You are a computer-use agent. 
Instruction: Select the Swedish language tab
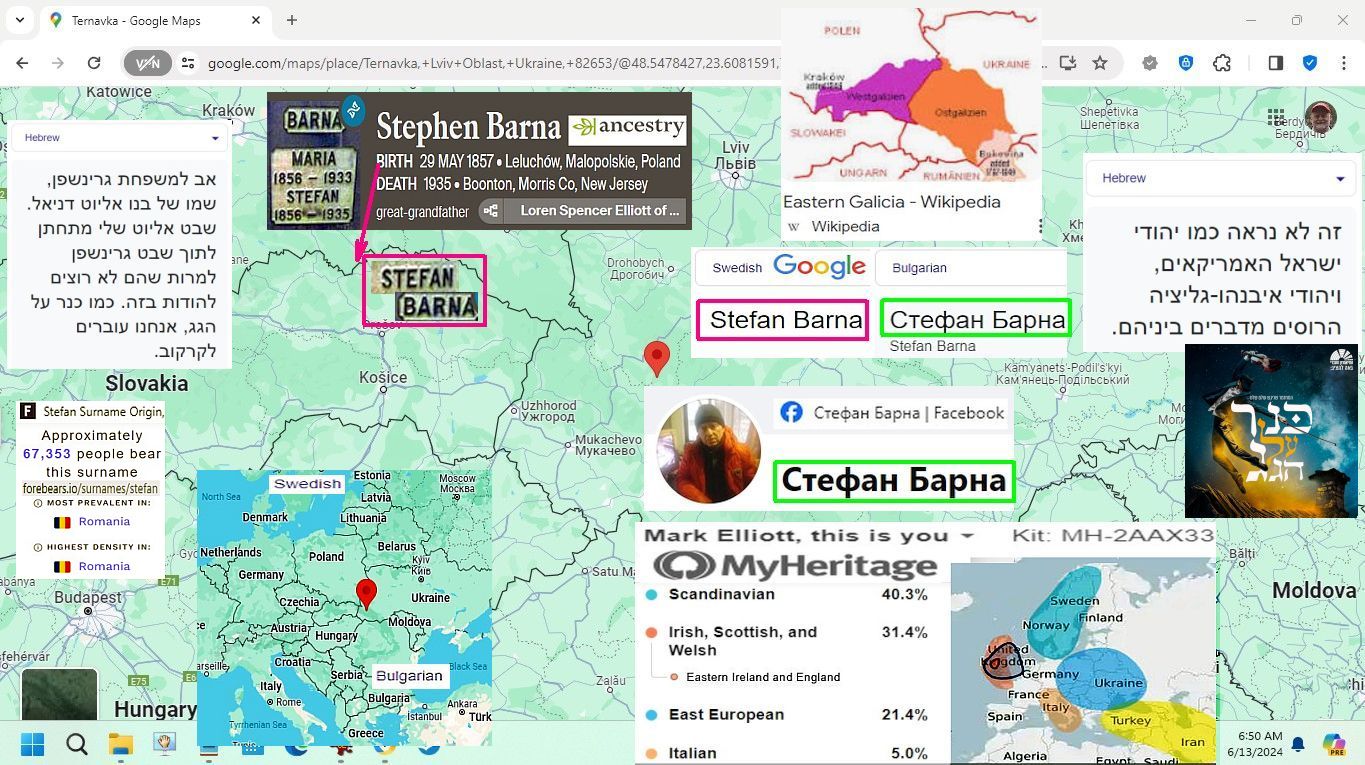click(x=737, y=268)
